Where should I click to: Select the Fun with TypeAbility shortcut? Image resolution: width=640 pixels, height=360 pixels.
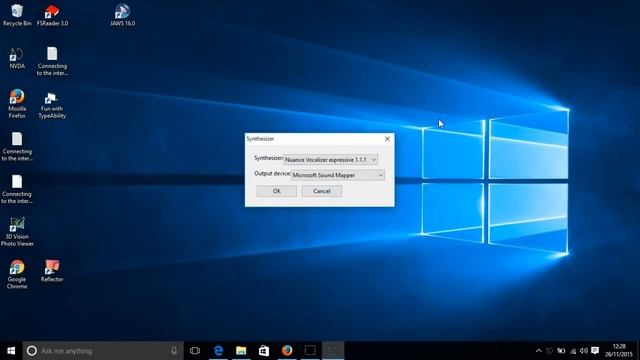[52, 105]
